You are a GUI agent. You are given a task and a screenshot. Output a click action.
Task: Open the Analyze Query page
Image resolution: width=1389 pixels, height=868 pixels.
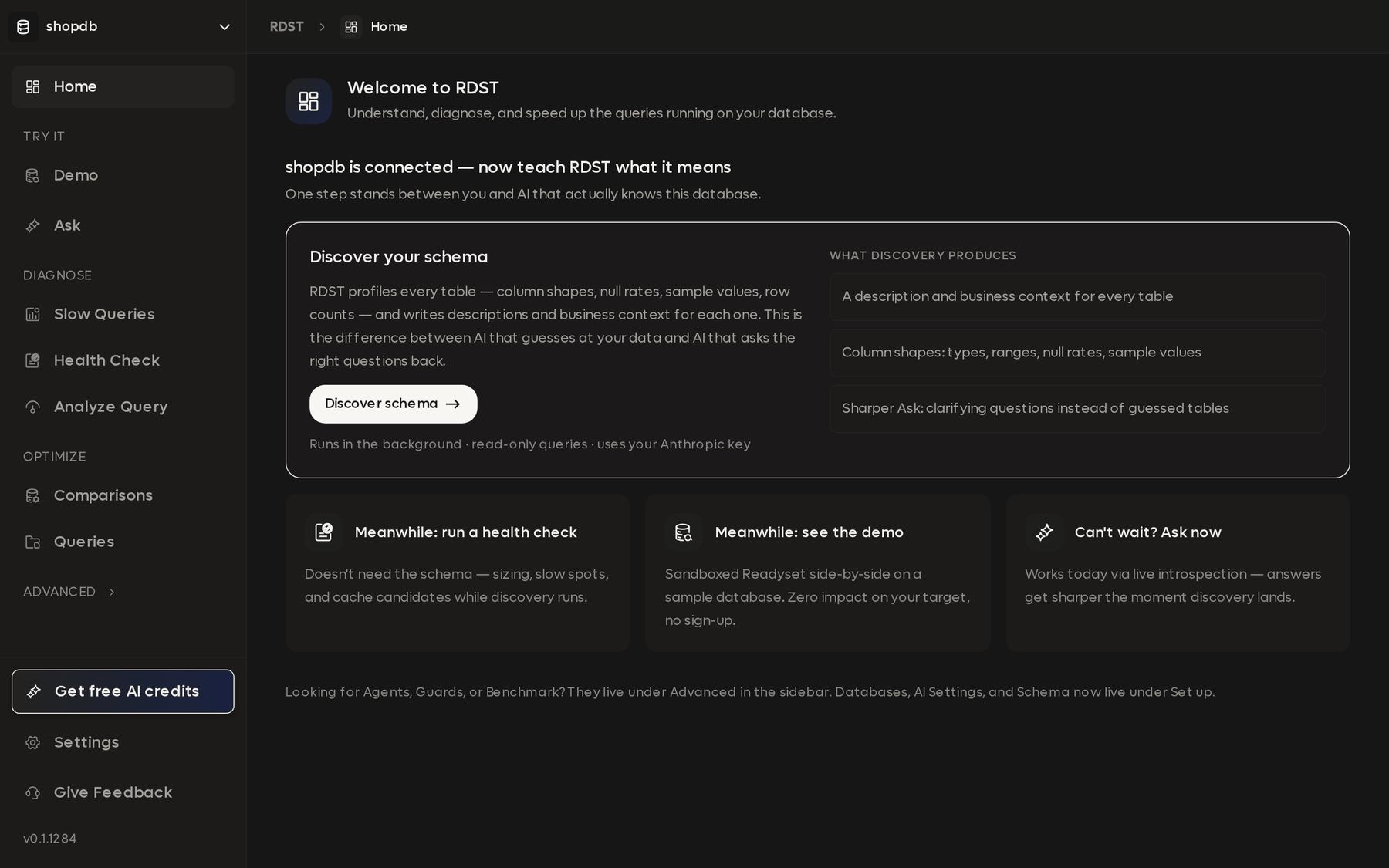click(x=123, y=407)
